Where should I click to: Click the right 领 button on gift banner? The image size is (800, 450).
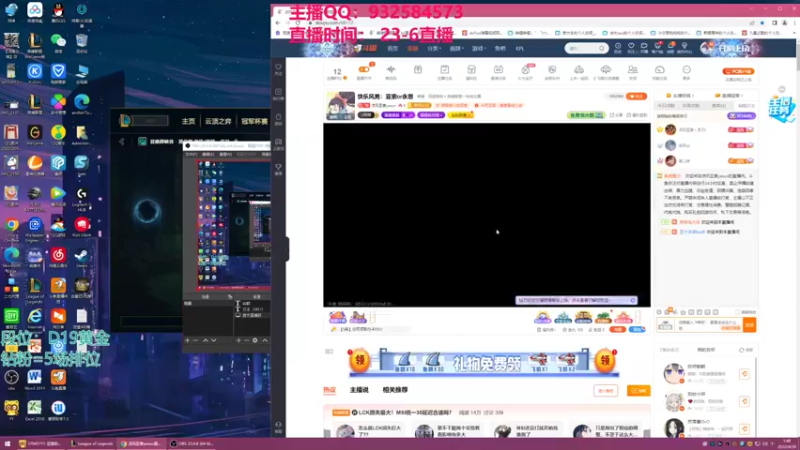coord(605,360)
